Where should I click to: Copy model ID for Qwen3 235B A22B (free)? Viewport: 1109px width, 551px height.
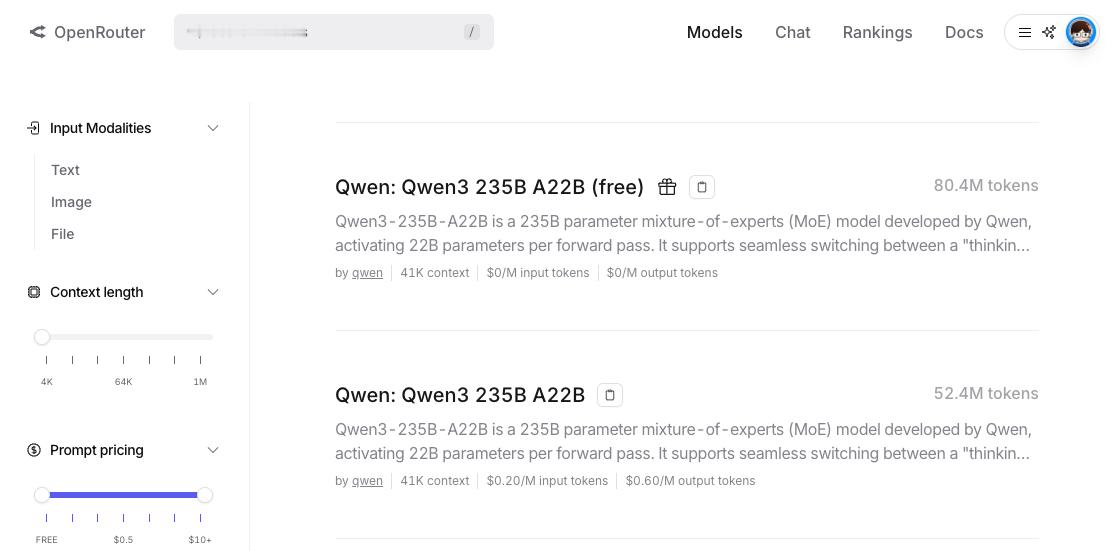[702, 187]
